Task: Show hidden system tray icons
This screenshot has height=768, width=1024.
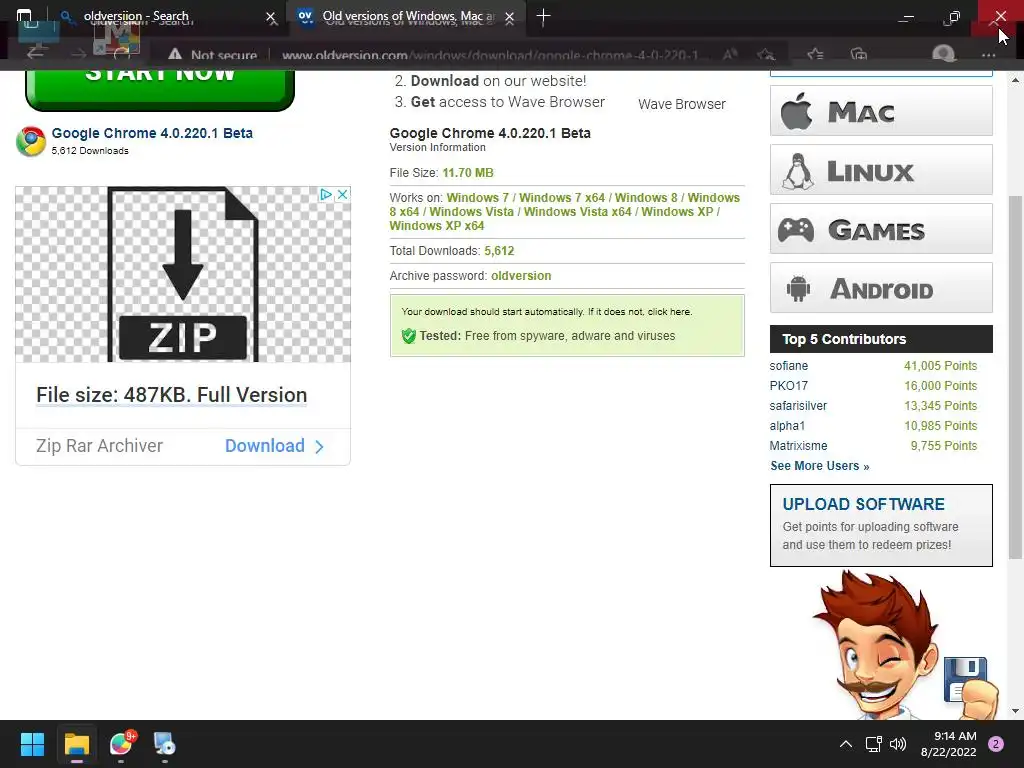Action: coord(846,744)
